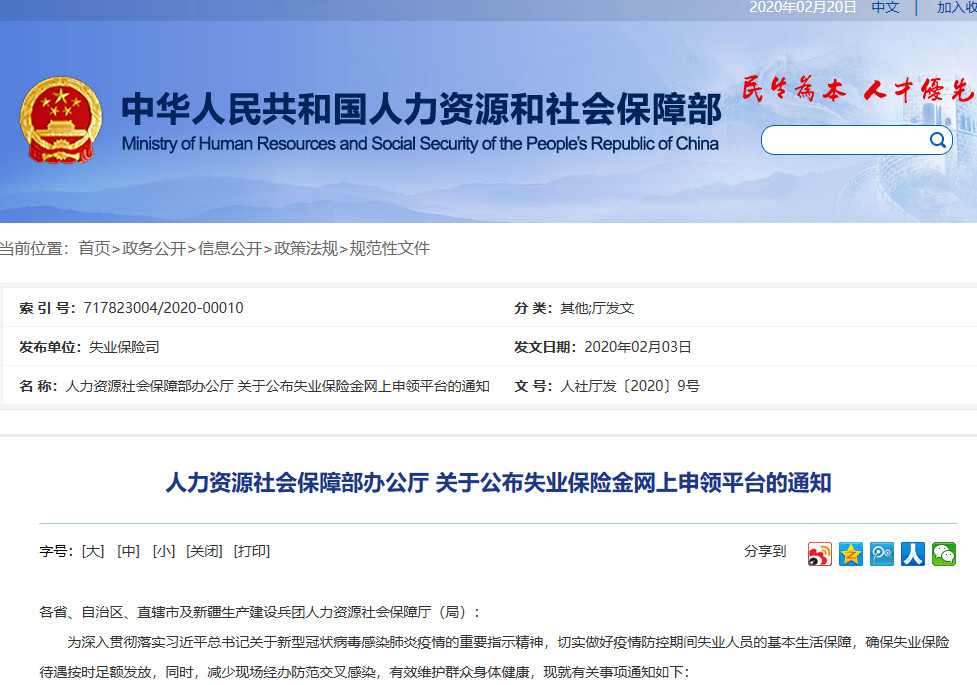This screenshot has height=685, width=977.
Task: Set font size to 中 (medium)
Action: [x=128, y=551]
